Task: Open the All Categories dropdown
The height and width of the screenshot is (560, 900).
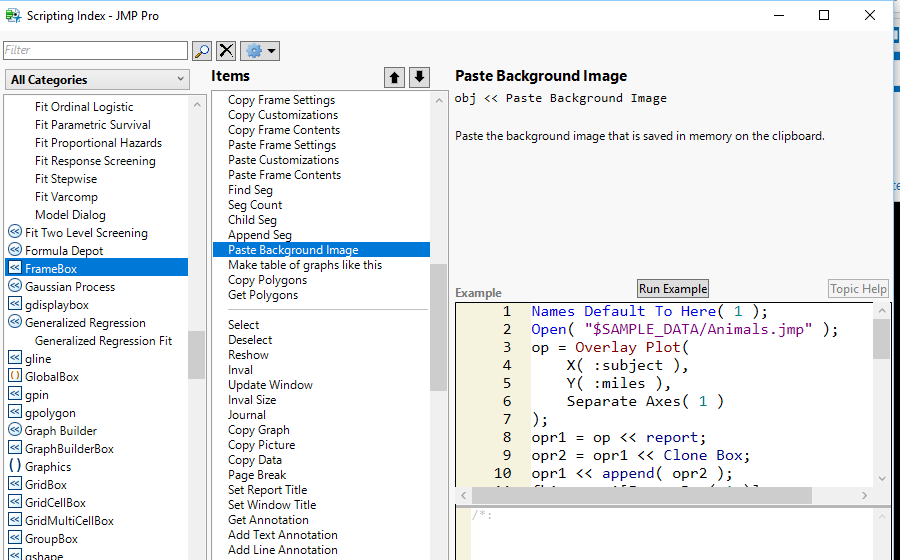Action: click(97, 80)
